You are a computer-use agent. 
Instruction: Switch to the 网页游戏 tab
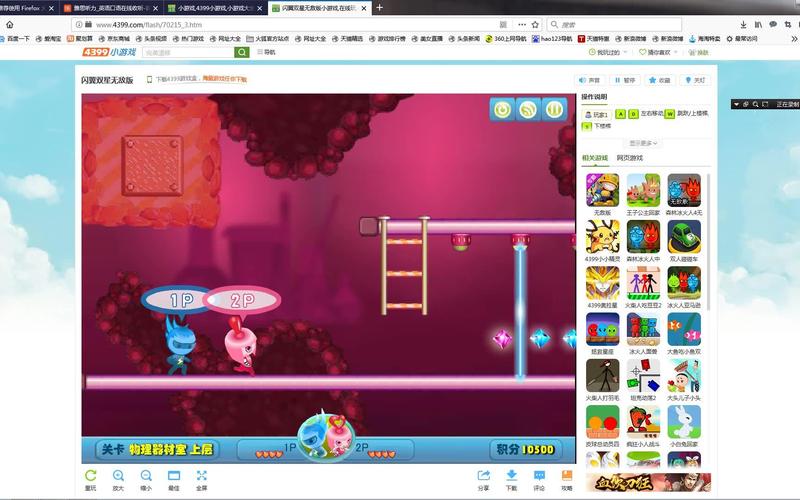[x=630, y=158]
